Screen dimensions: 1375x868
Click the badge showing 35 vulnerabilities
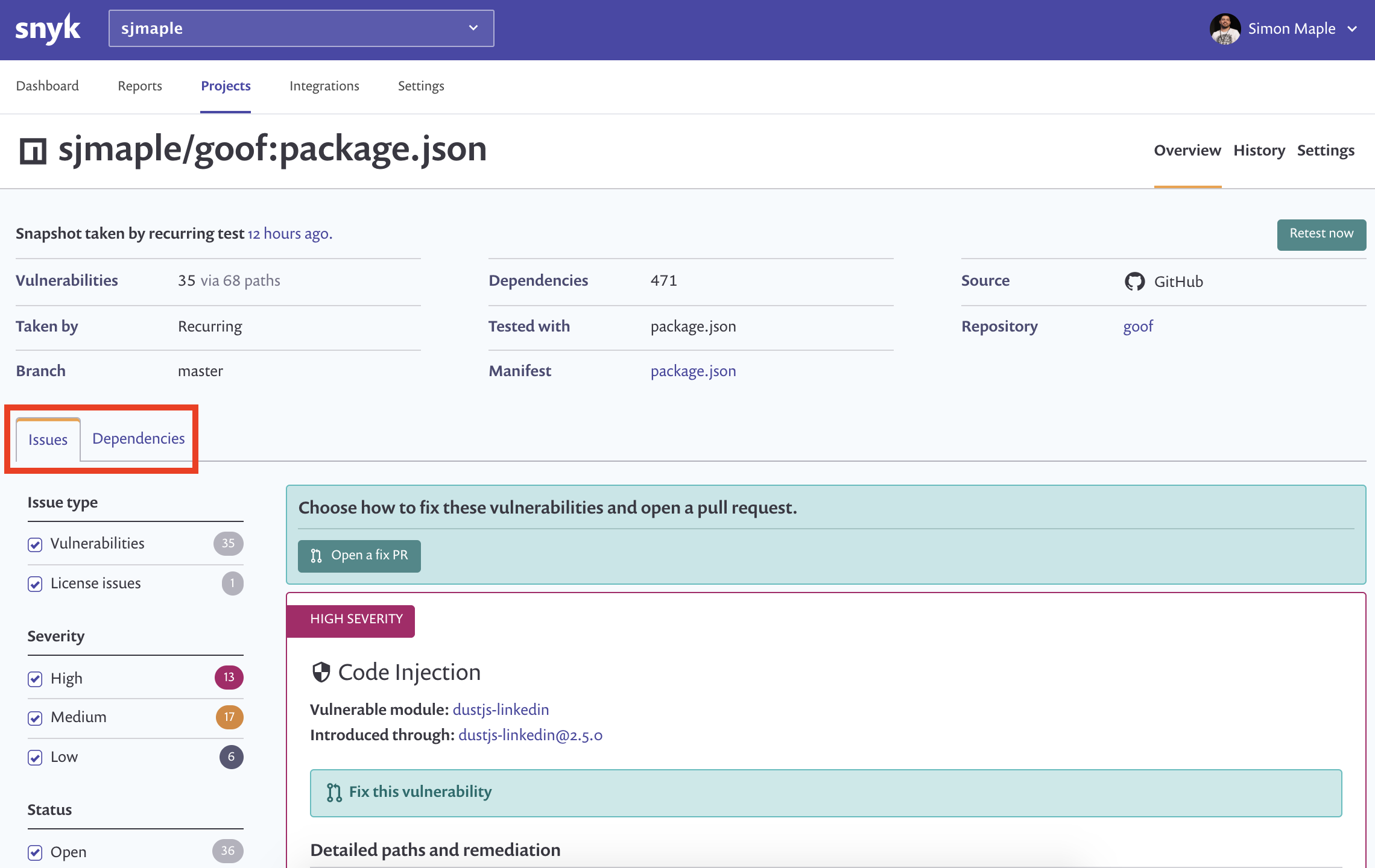point(228,544)
